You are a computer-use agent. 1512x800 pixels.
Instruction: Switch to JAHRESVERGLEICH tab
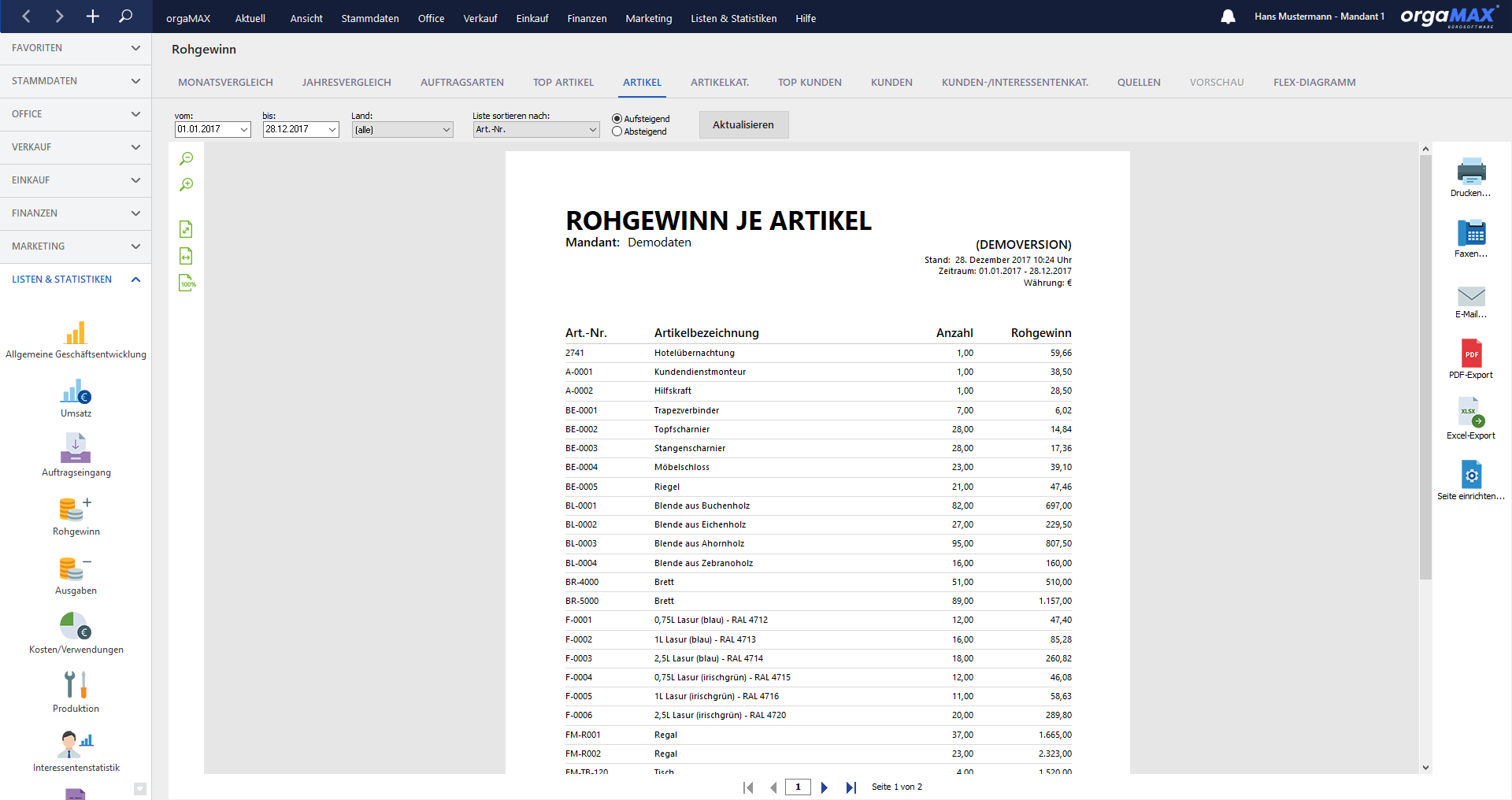[x=346, y=82]
